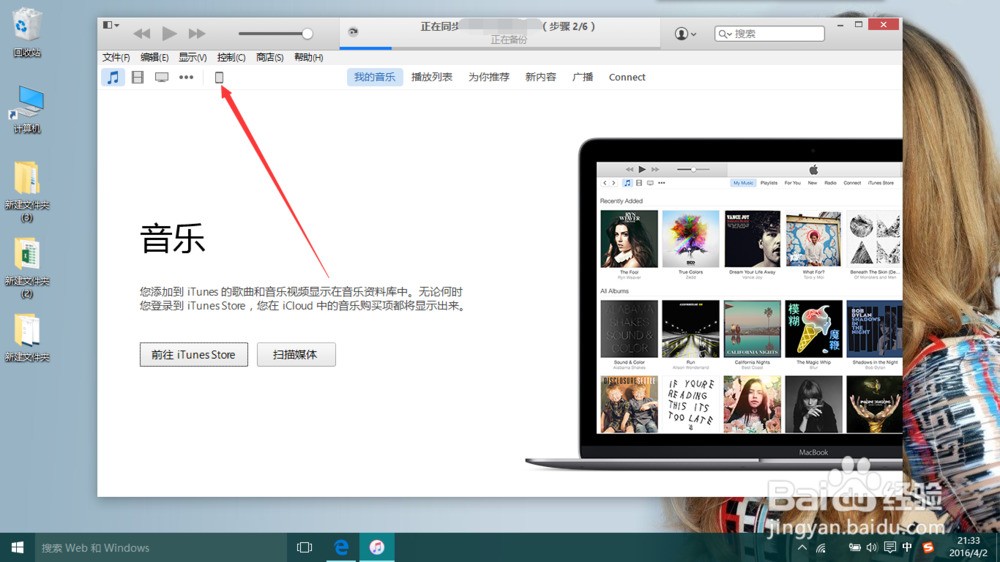Viewport: 1000px width, 562px height.
Task: Launch Microsoft Edge from taskbar
Action: point(341,547)
